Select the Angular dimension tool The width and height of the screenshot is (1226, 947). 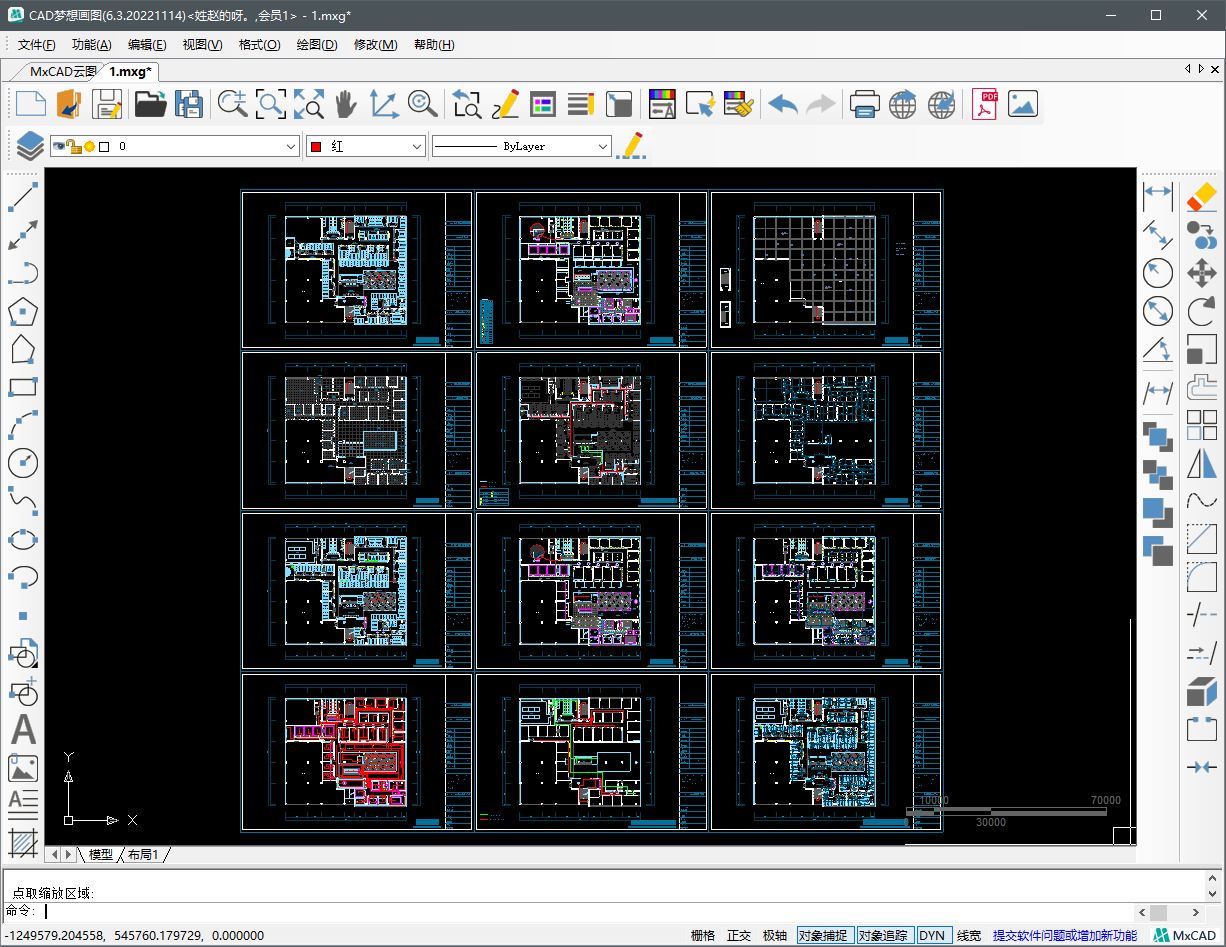(x=1158, y=349)
